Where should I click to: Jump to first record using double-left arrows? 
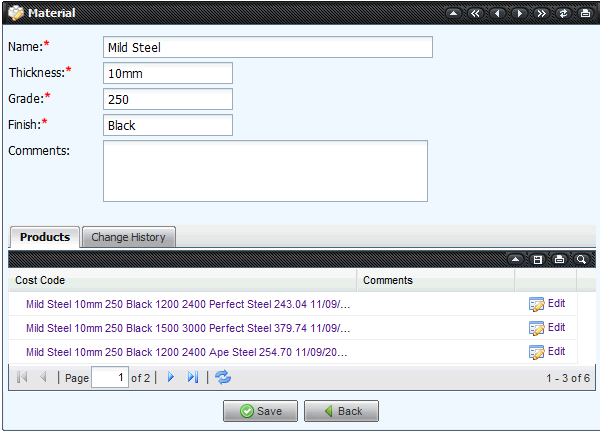click(x=475, y=13)
